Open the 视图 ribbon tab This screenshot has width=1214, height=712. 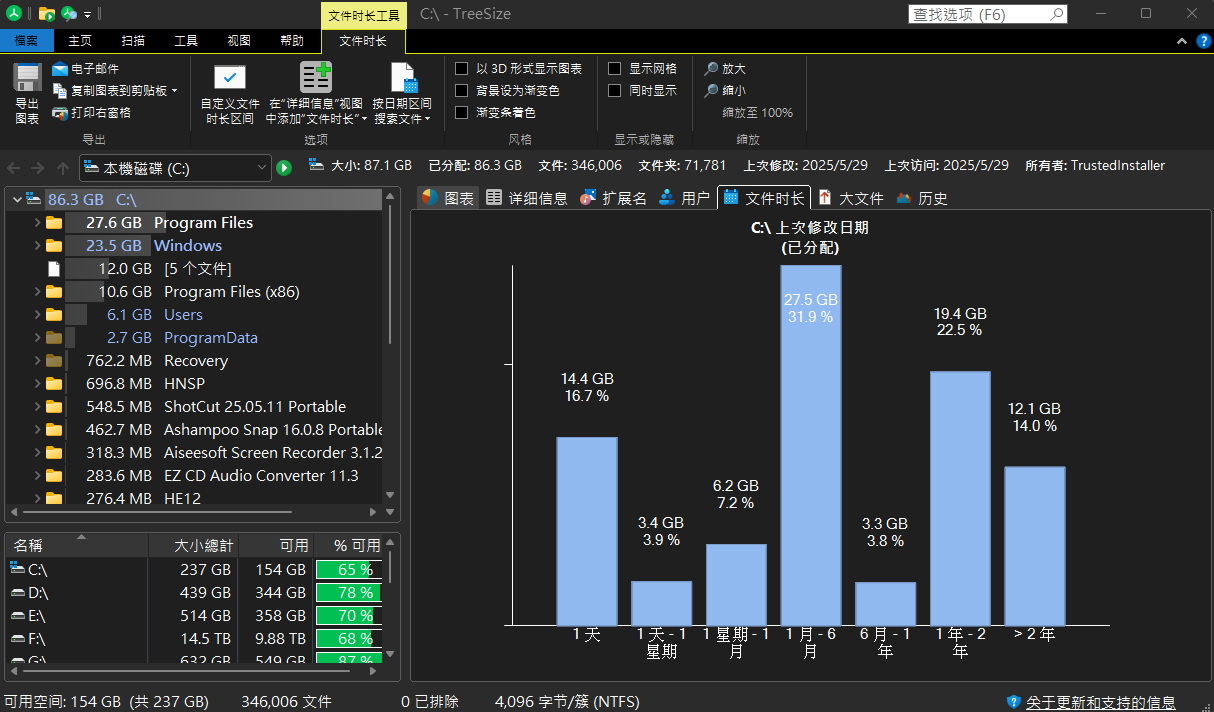(x=239, y=41)
